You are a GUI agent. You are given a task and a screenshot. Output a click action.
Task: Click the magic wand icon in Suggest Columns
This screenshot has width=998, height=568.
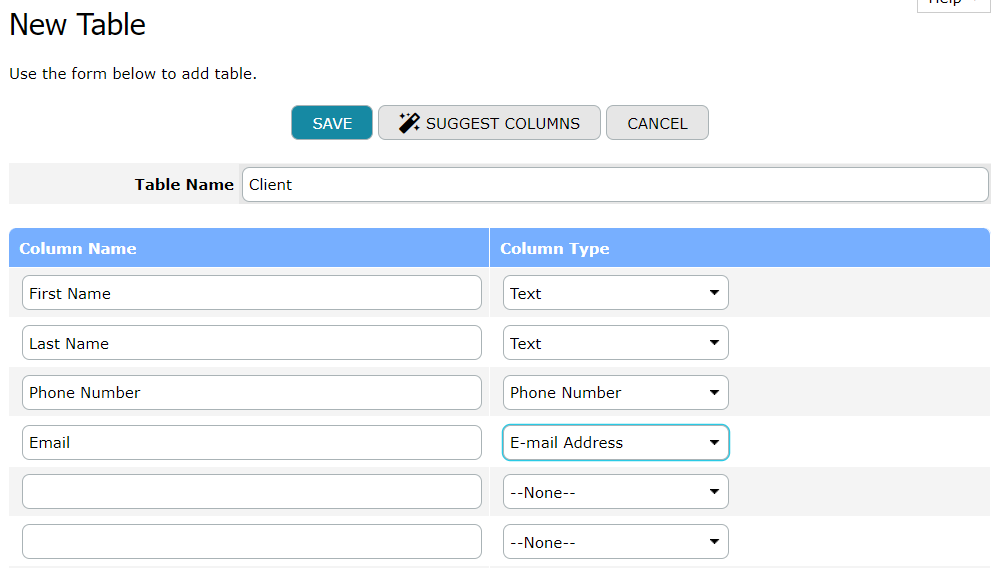409,122
